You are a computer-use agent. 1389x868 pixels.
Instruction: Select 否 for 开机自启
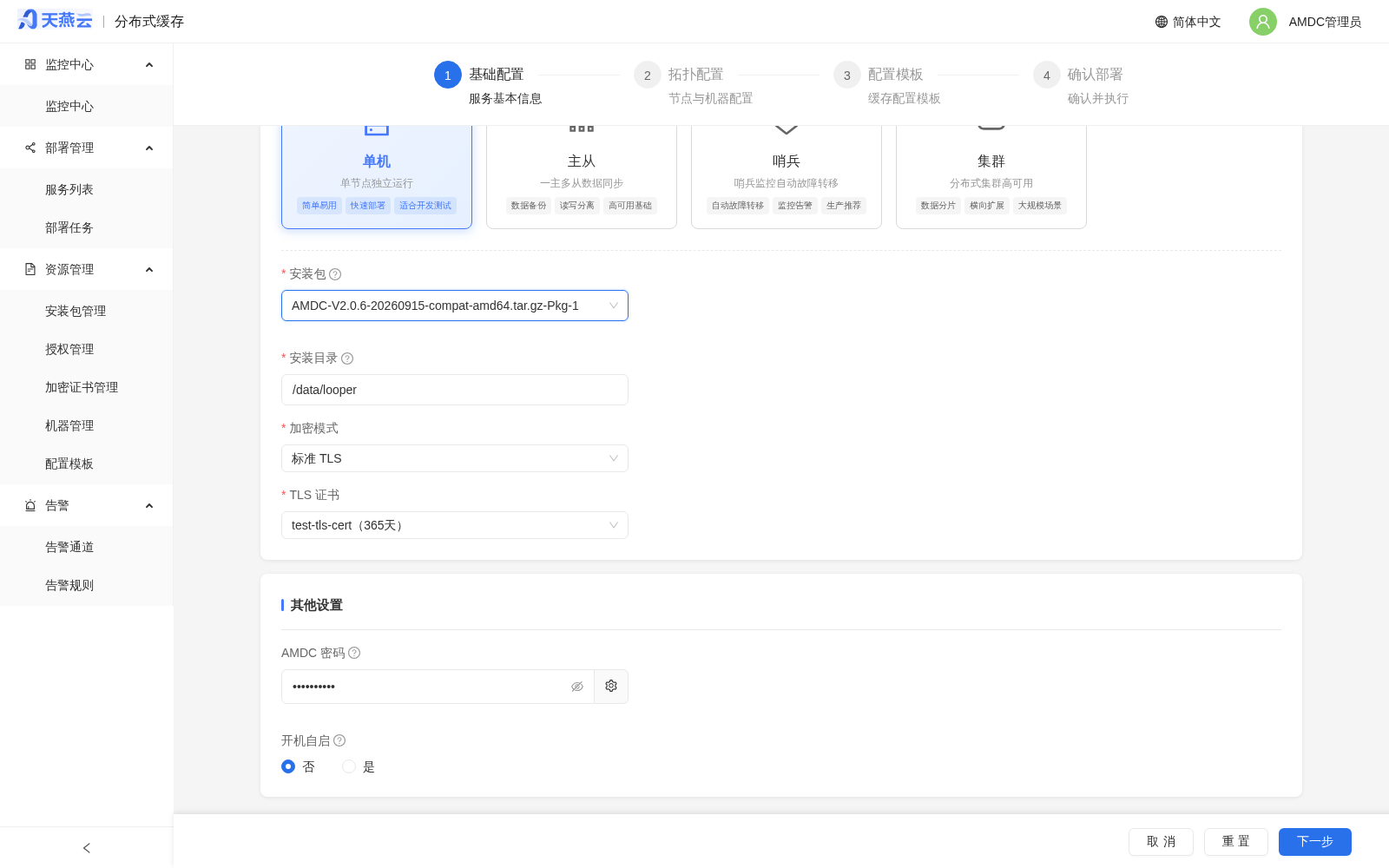pyautogui.click(x=288, y=766)
